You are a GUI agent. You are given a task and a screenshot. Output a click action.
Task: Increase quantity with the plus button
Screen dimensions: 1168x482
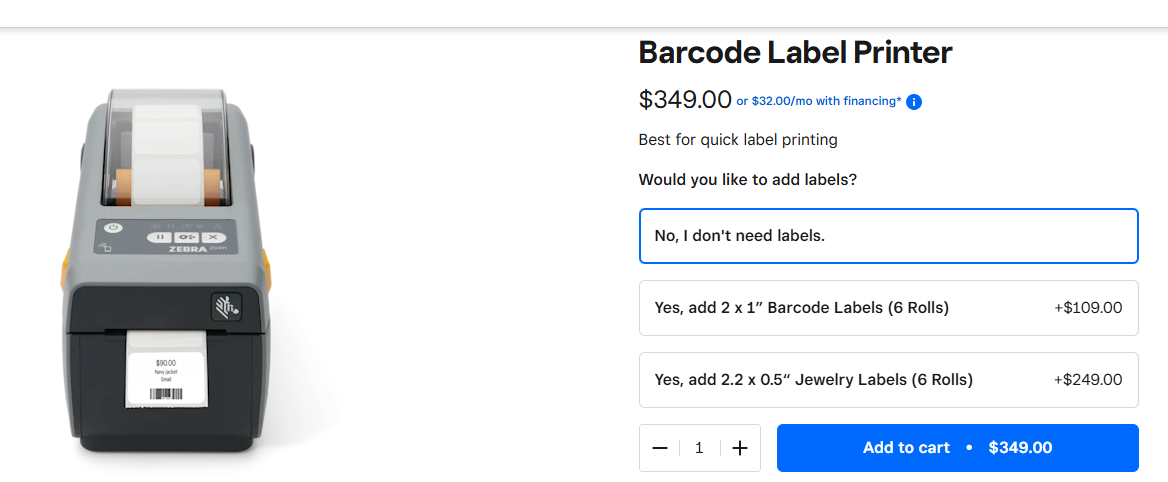740,448
